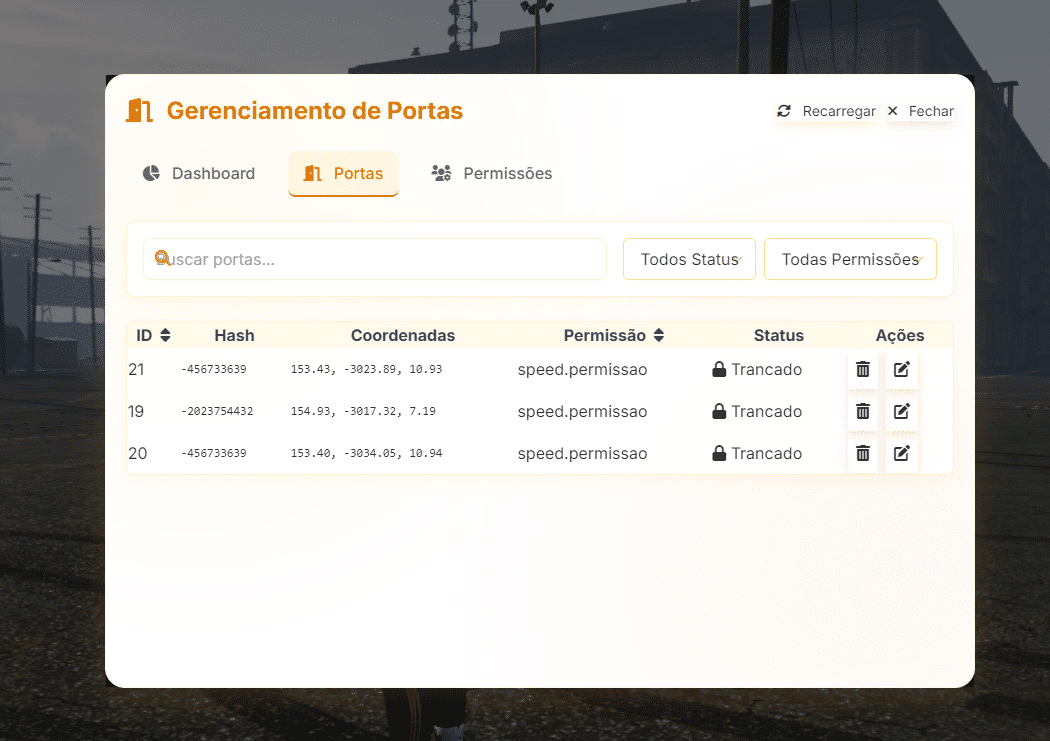Expand the Todas Permissões filter
Image resolution: width=1050 pixels, height=741 pixels.
[850, 259]
